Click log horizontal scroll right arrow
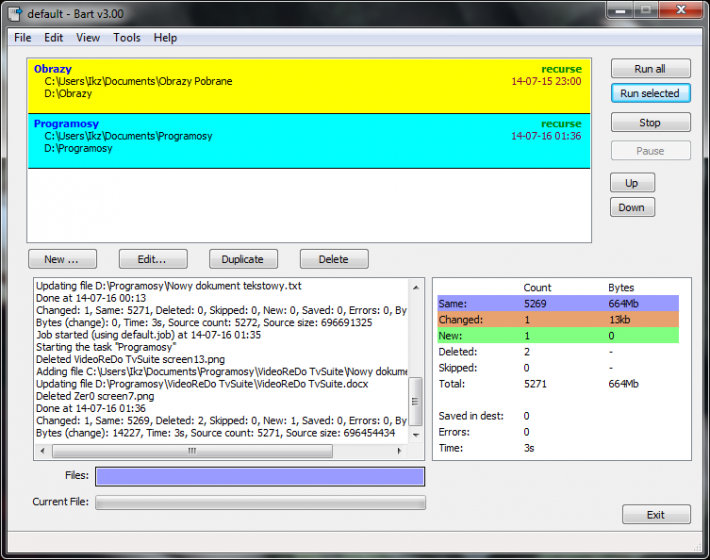 click(399, 451)
